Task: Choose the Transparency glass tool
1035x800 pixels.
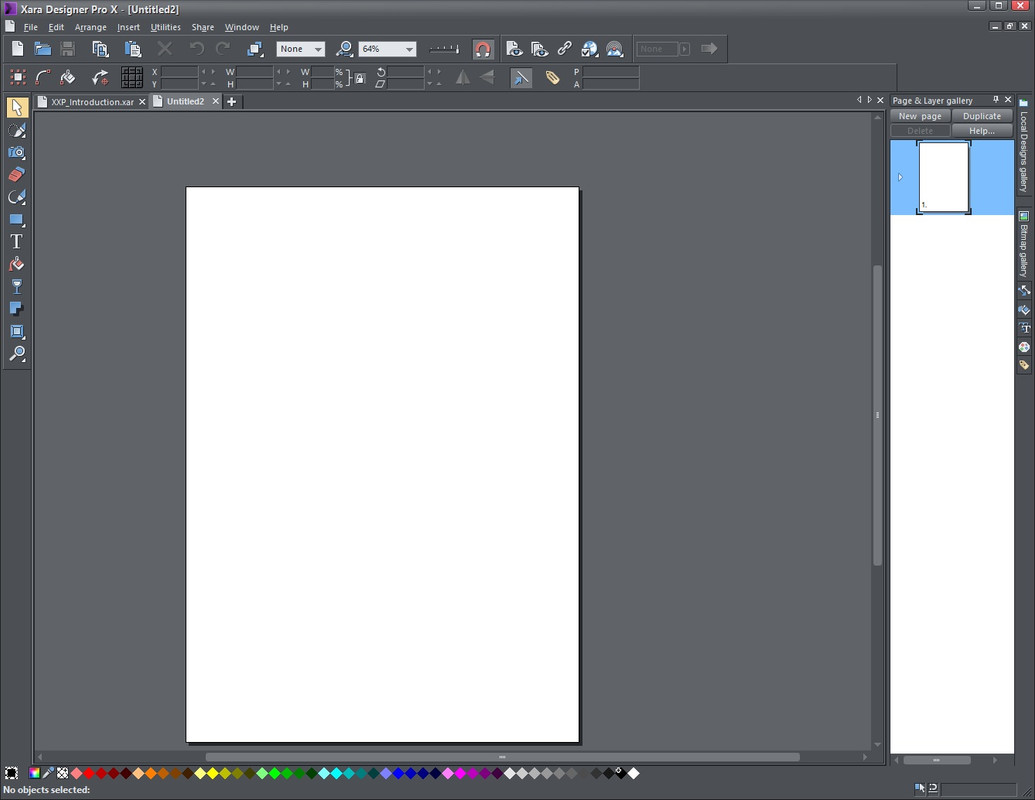Action: click(17, 286)
